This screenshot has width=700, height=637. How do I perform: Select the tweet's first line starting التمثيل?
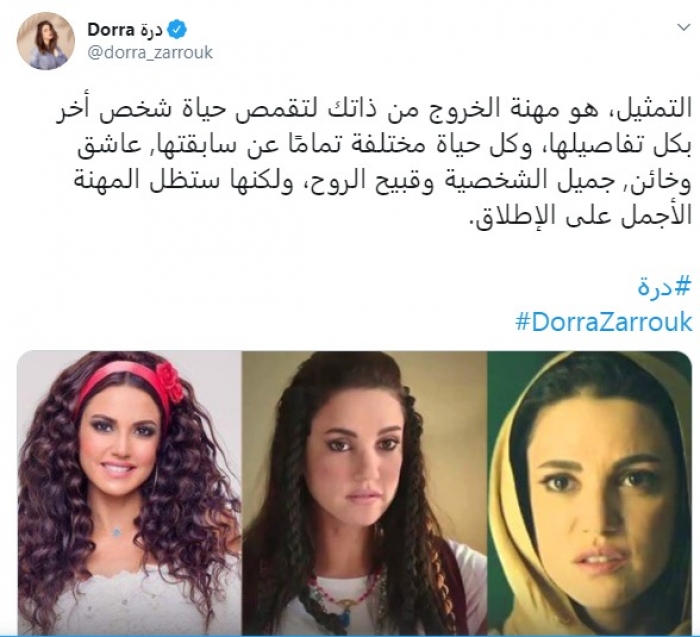pyautogui.click(x=374, y=109)
